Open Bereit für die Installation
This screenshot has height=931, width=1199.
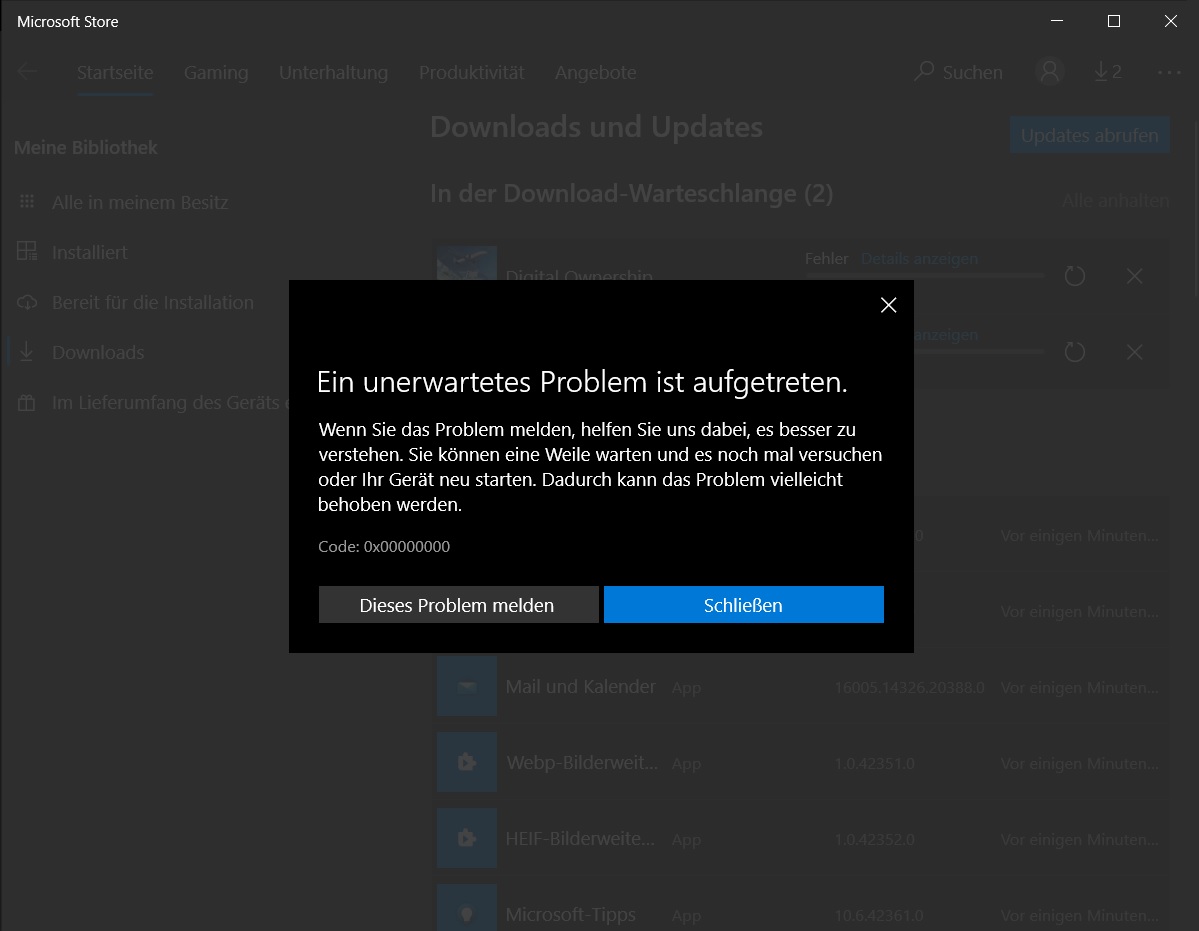pyautogui.click(x=153, y=303)
